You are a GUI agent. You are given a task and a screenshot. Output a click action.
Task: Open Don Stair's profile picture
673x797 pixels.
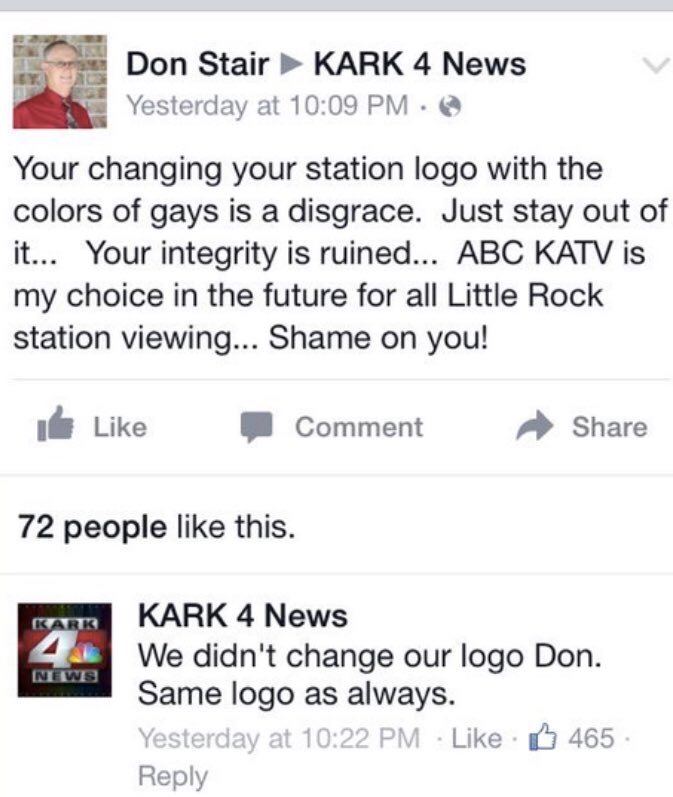tap(60, 81)
